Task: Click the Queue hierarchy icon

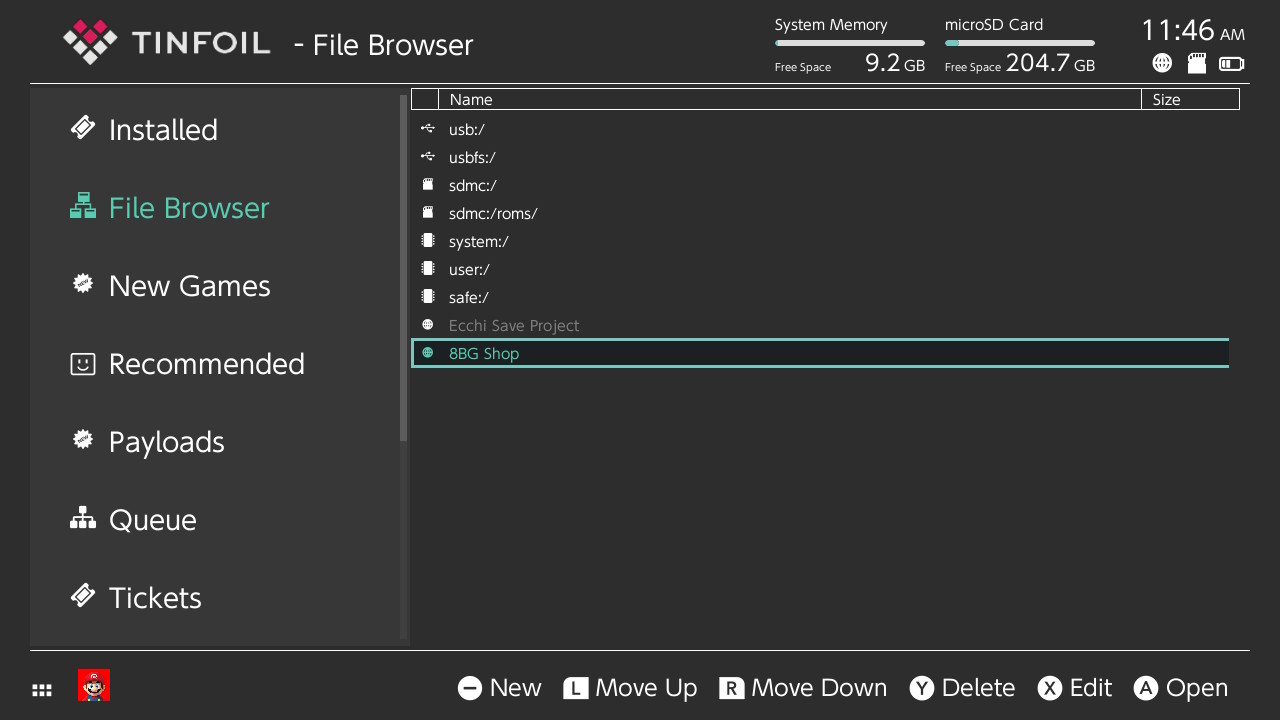Action: coord(83,518)
